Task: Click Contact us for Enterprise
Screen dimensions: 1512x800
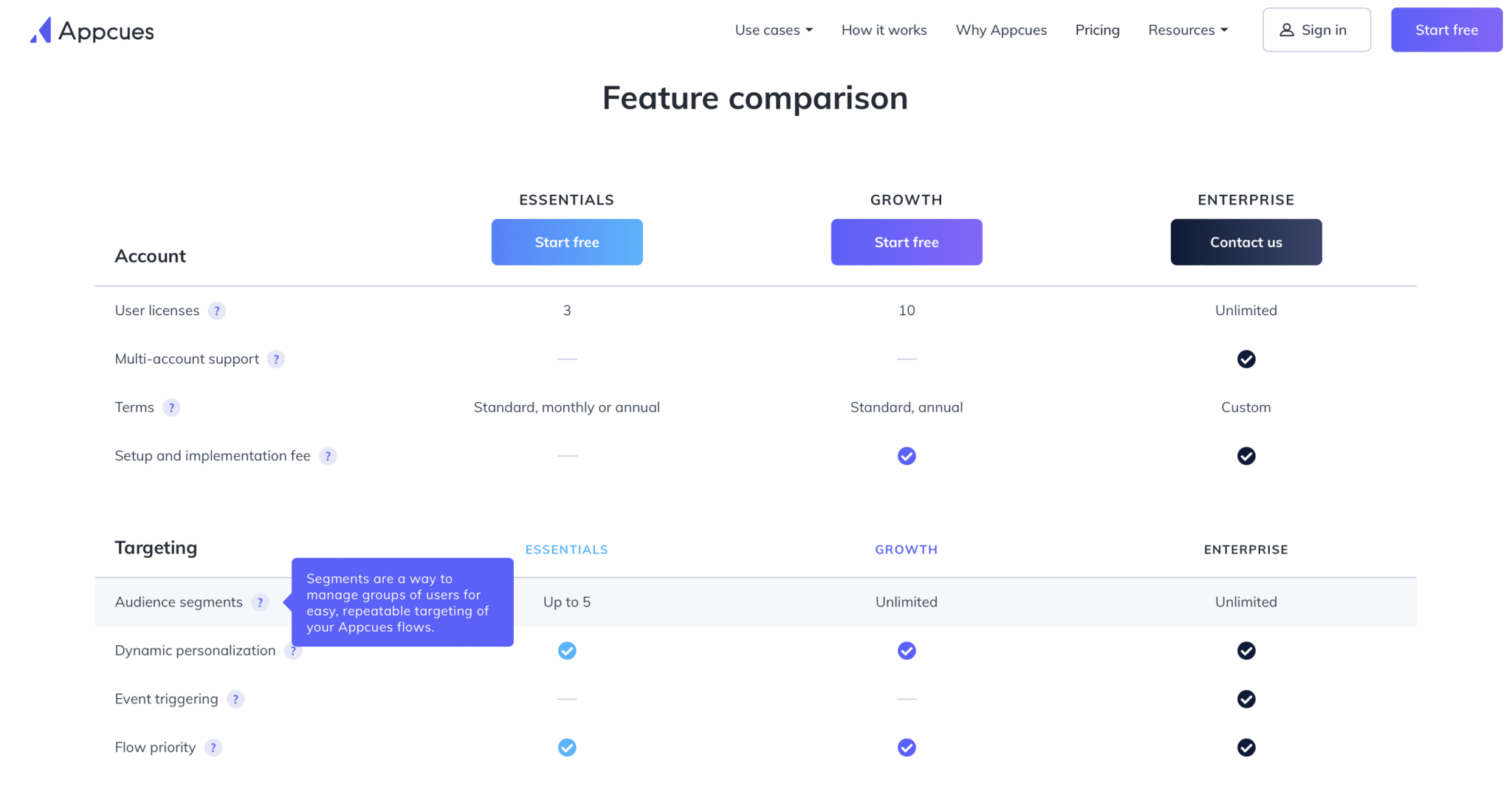Action: point(1246,242)
